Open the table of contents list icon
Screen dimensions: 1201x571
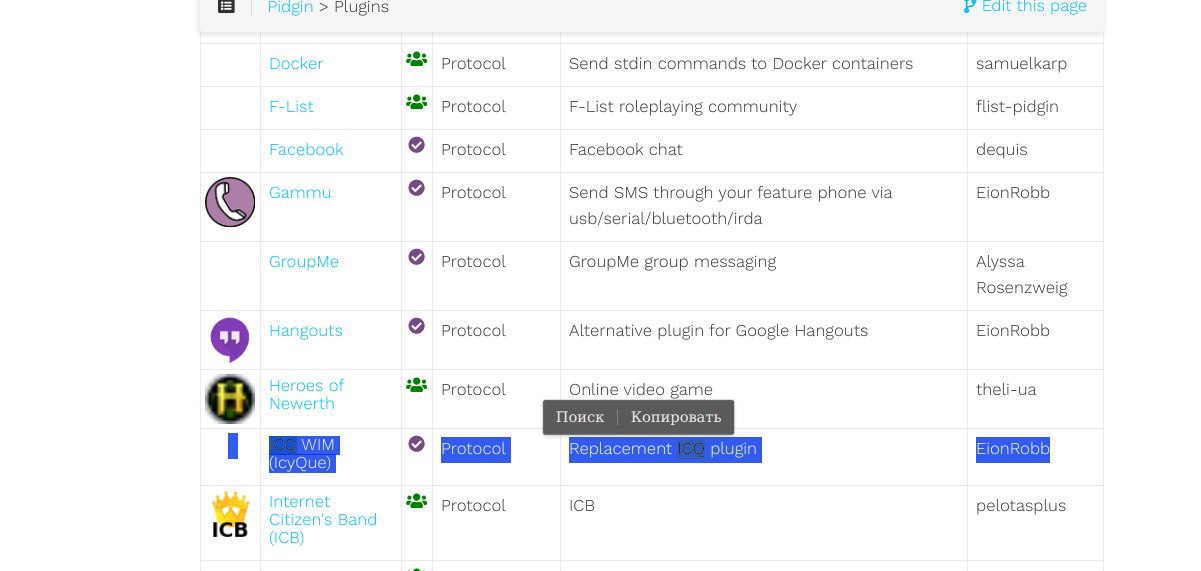pyautogui.click(x=227, y=7)
